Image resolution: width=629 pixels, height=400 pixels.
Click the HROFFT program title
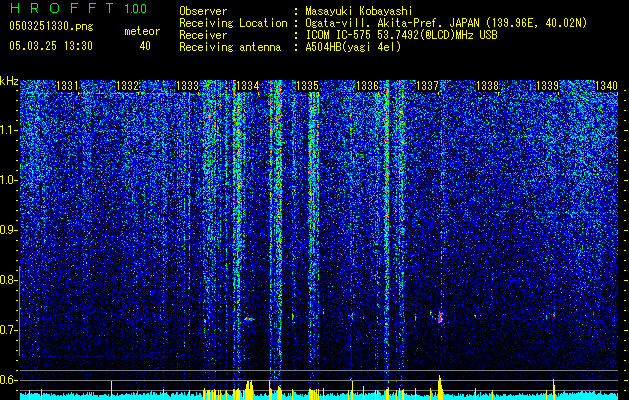pyautogui.click(x=63, y=8)
